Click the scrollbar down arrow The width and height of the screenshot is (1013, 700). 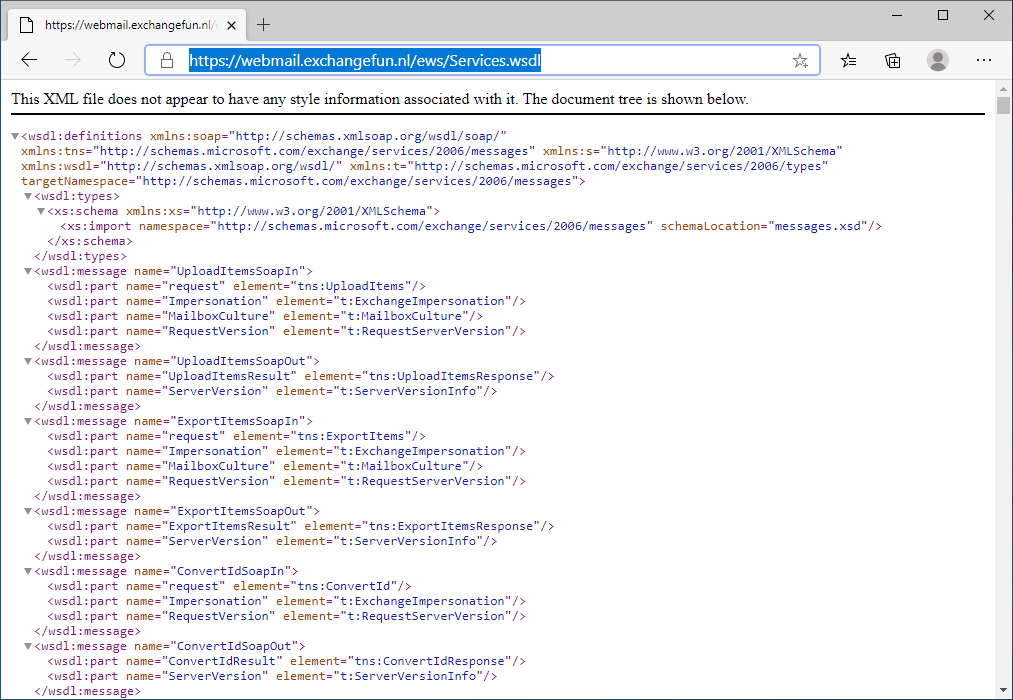(1003, 690)
